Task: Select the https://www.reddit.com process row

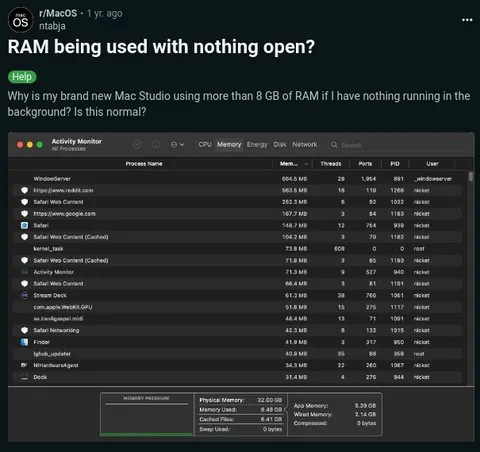Action: pyautogui.click(x=238, y=190)
